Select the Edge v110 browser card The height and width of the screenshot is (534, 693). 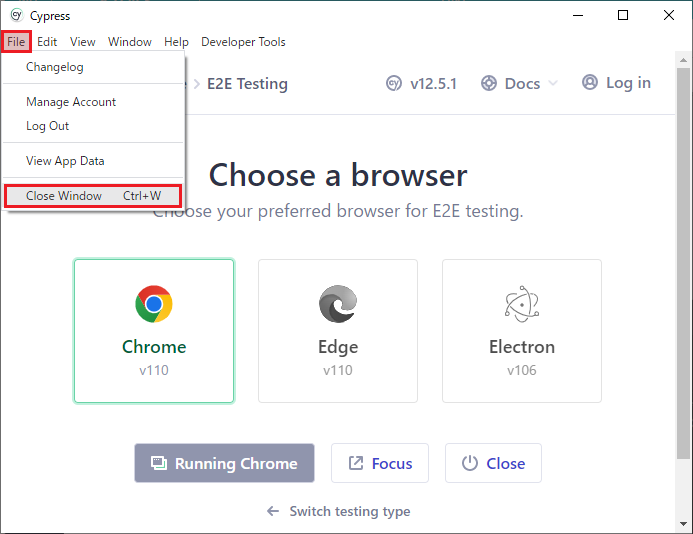click(x=338, y=331)
